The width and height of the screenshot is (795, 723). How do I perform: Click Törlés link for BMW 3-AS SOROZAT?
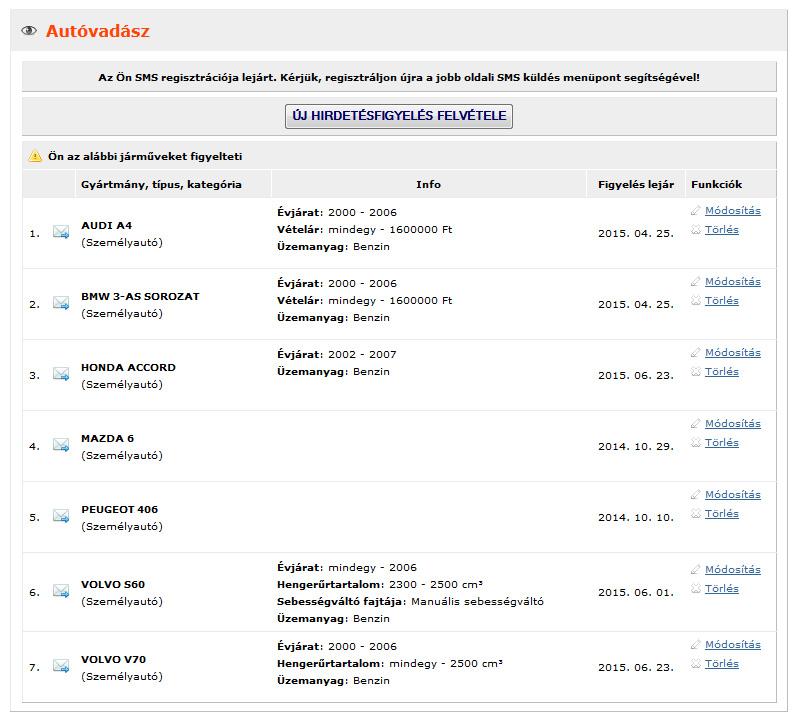pos(721,301)
